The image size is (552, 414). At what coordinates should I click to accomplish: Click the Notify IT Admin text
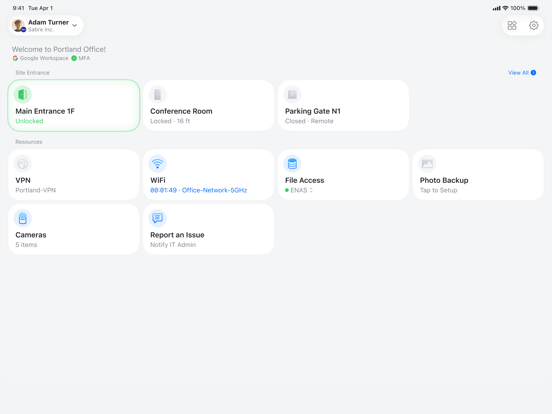pyautogui.click(x=173, y=245)
